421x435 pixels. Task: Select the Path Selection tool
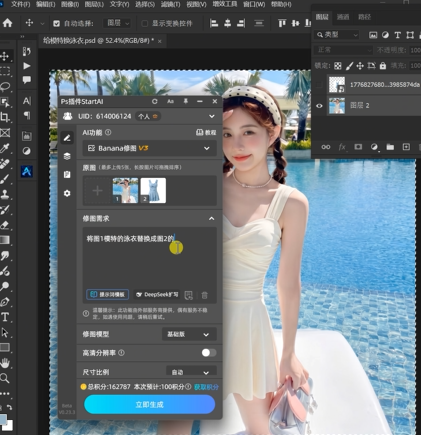click(5, 332)
